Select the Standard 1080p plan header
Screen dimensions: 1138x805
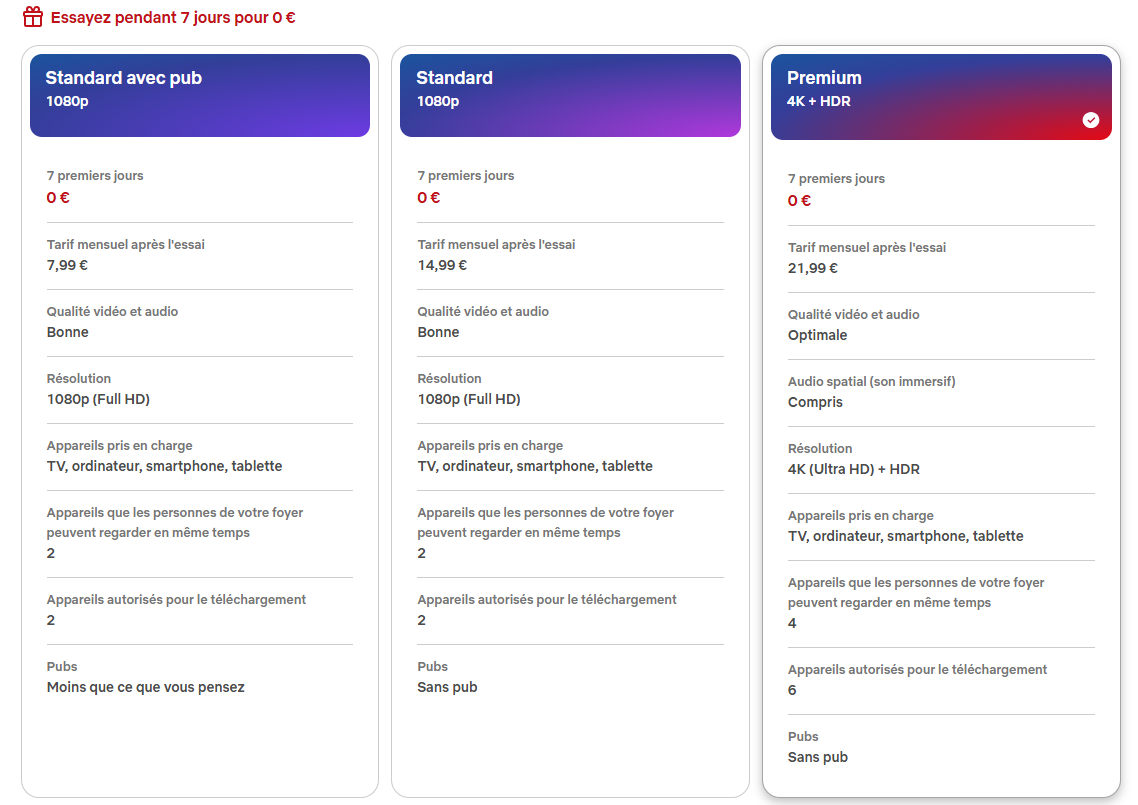[x=570, y=95]
